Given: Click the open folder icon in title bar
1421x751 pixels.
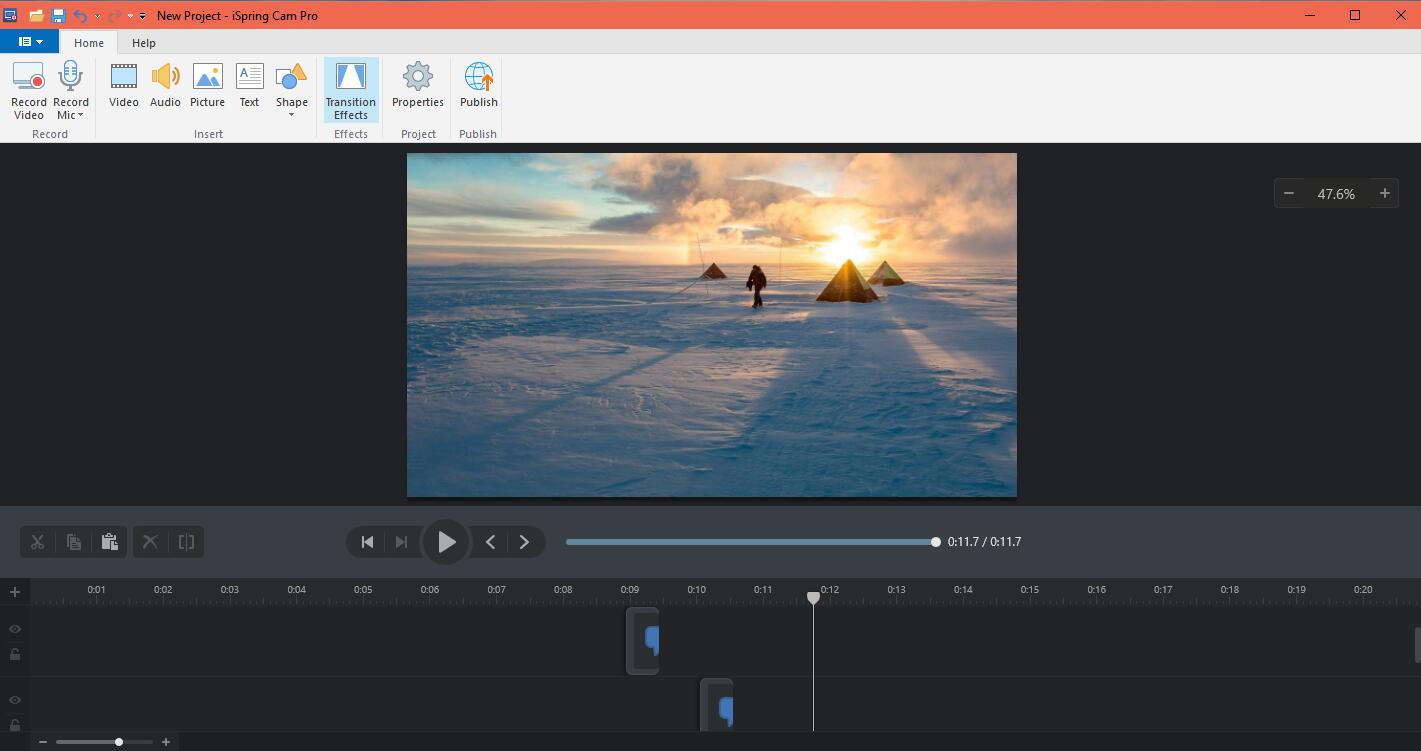Looking at the screenshot, I should point(36,16).
